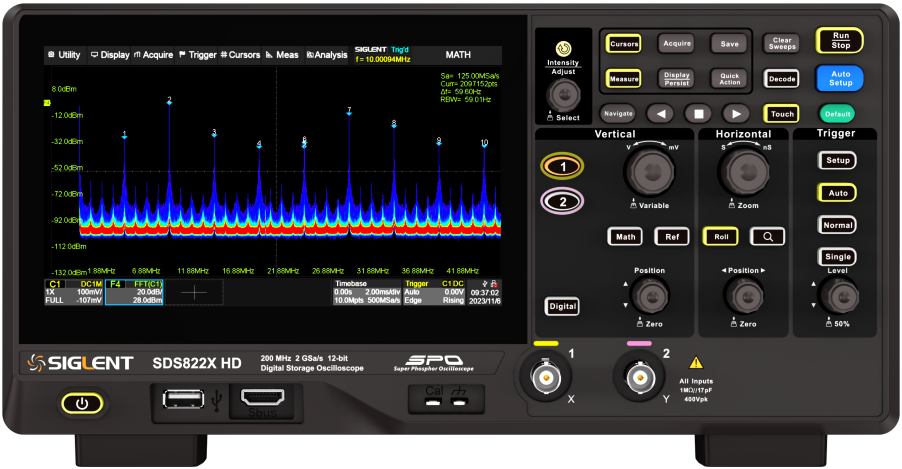902x469 pixels.
Task: Toggle the Touch button
Action: [781, 114]
